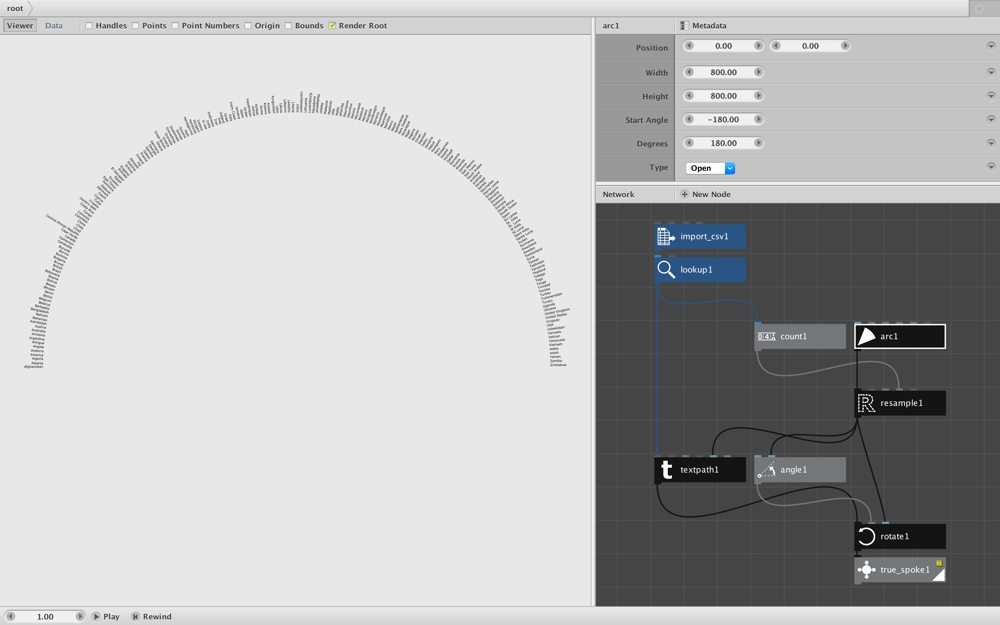The image size is (1000, 625).
Task: Increase Position Y value with right arrow
Action: pyautogui.click(x=845, y=46)
